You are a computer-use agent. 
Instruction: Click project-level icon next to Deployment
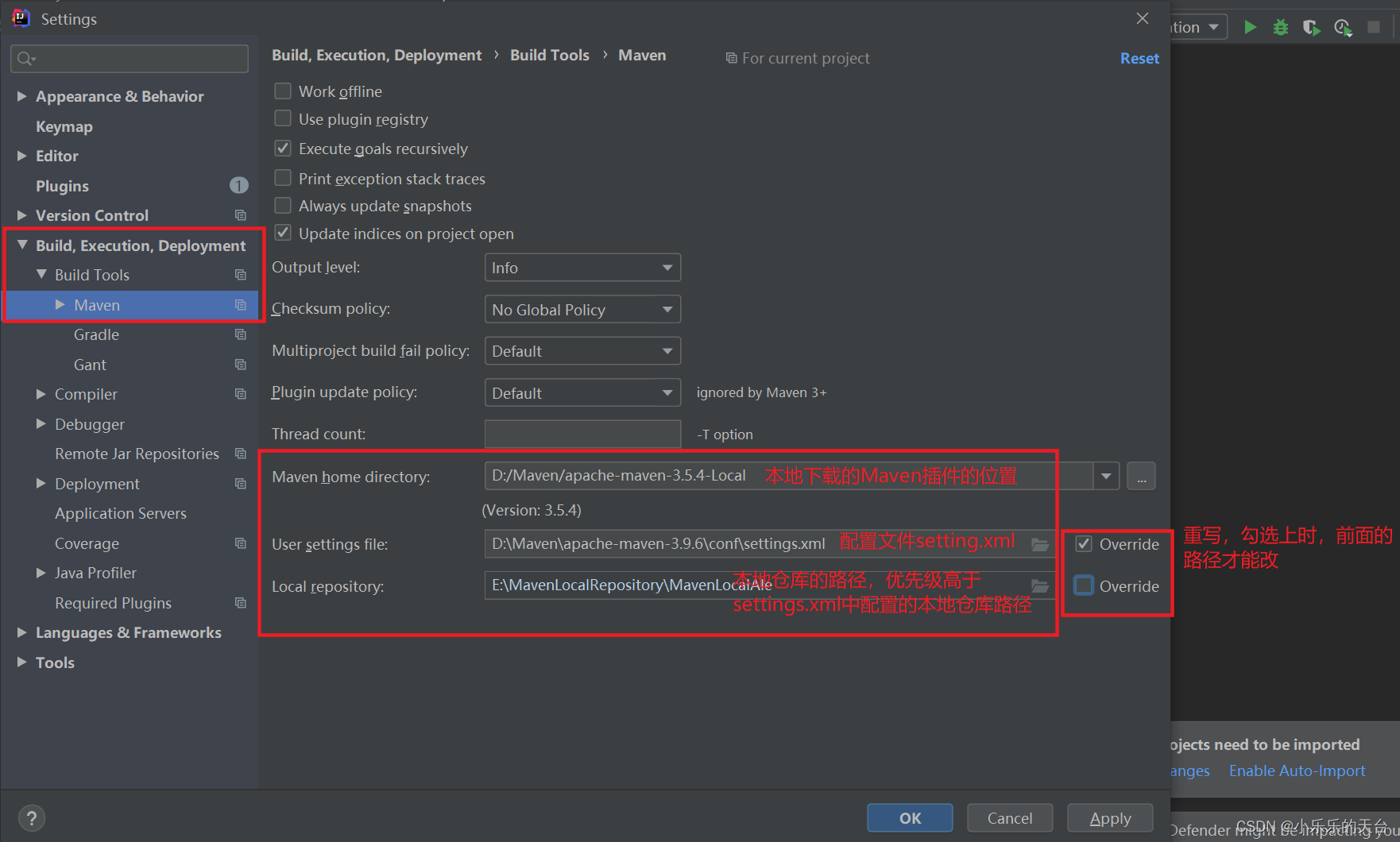(x=241, y=484)
